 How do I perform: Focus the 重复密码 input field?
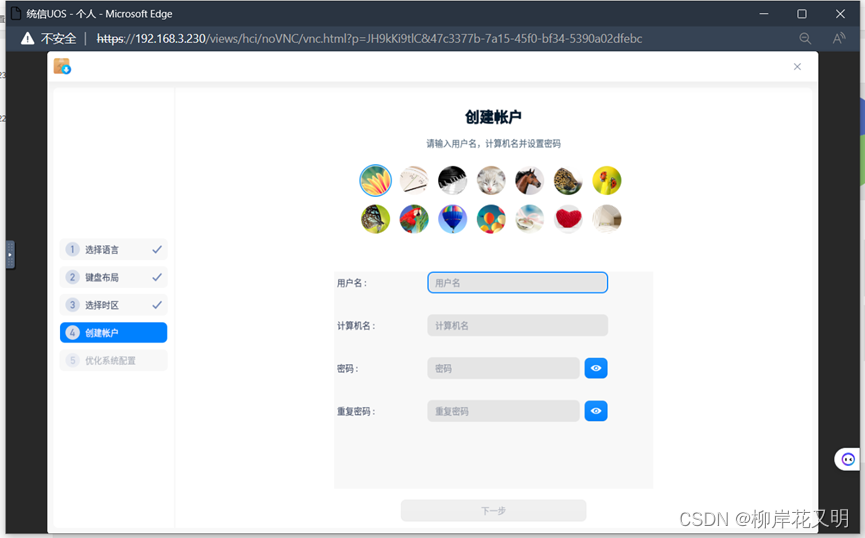tap(503, 411)
